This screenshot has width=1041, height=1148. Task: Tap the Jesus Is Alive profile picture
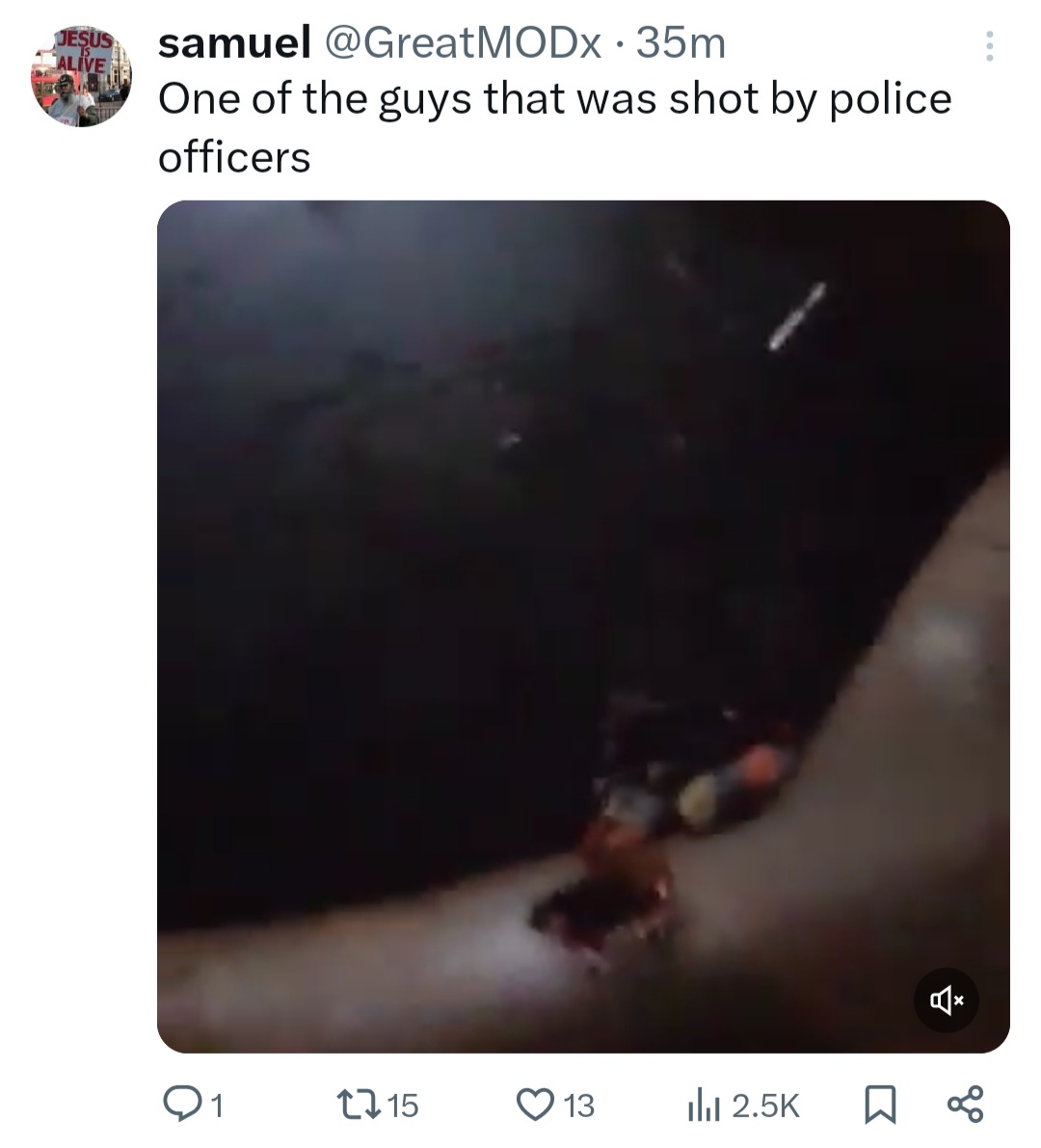(81, 77)
